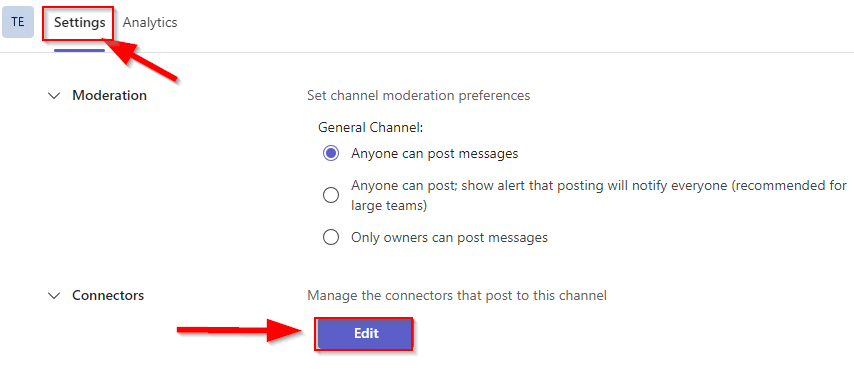
Task: Select the Anyone can post messages radio button
Action: (331, 154)
